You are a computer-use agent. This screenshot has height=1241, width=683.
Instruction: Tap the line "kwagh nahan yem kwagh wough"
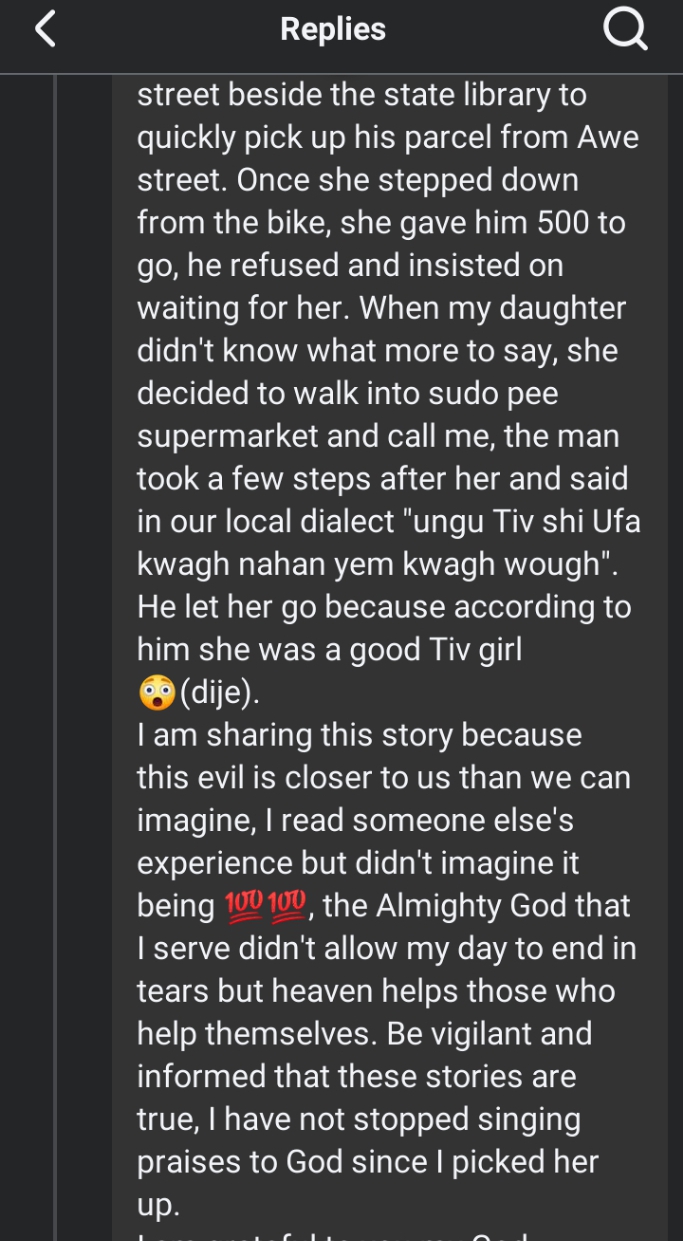(x=377, y=564)
